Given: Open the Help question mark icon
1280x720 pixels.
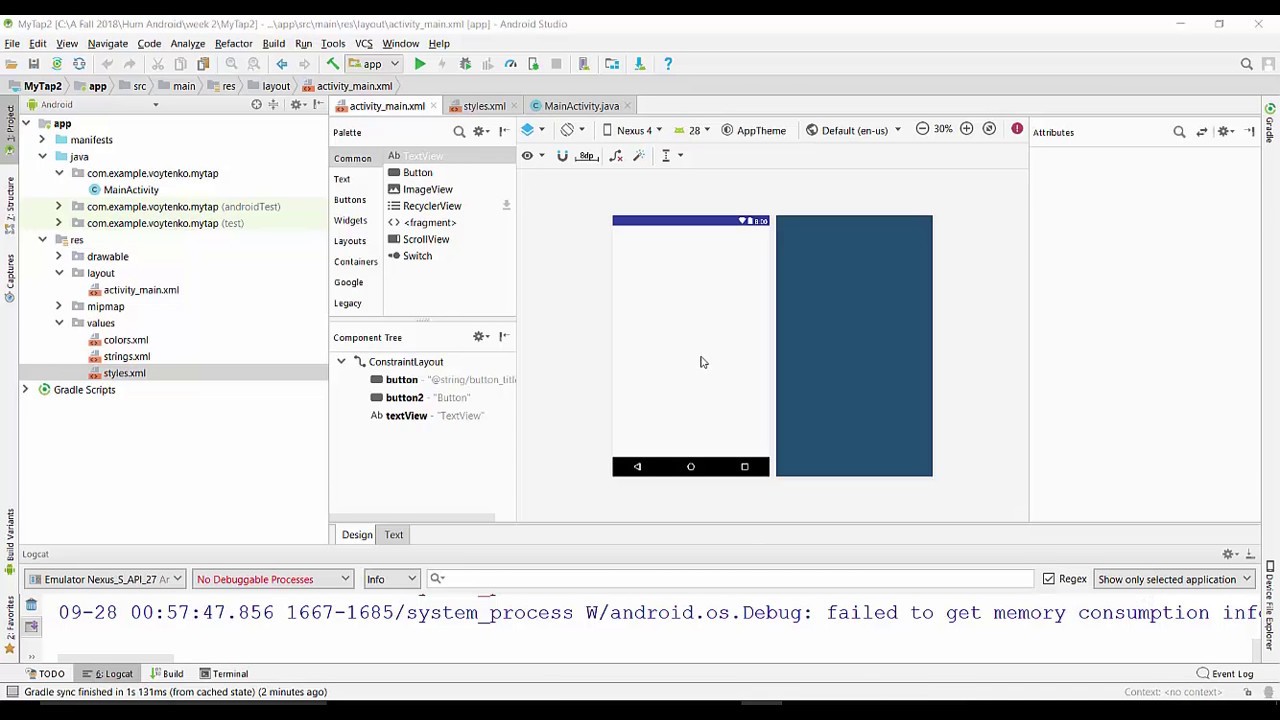Looking at the screenshot, I should click(669, 64).
